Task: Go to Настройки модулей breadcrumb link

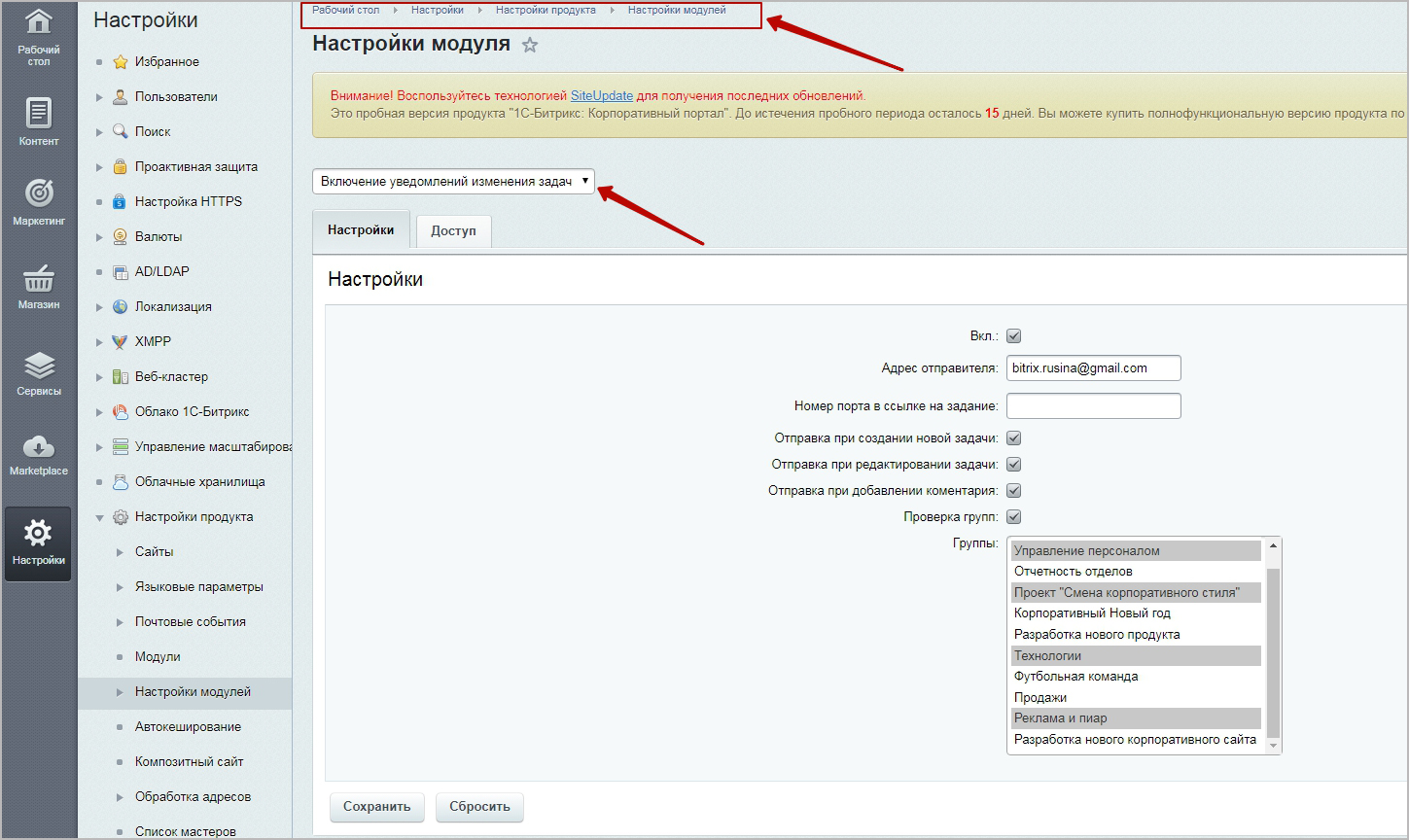Action: 677,10
